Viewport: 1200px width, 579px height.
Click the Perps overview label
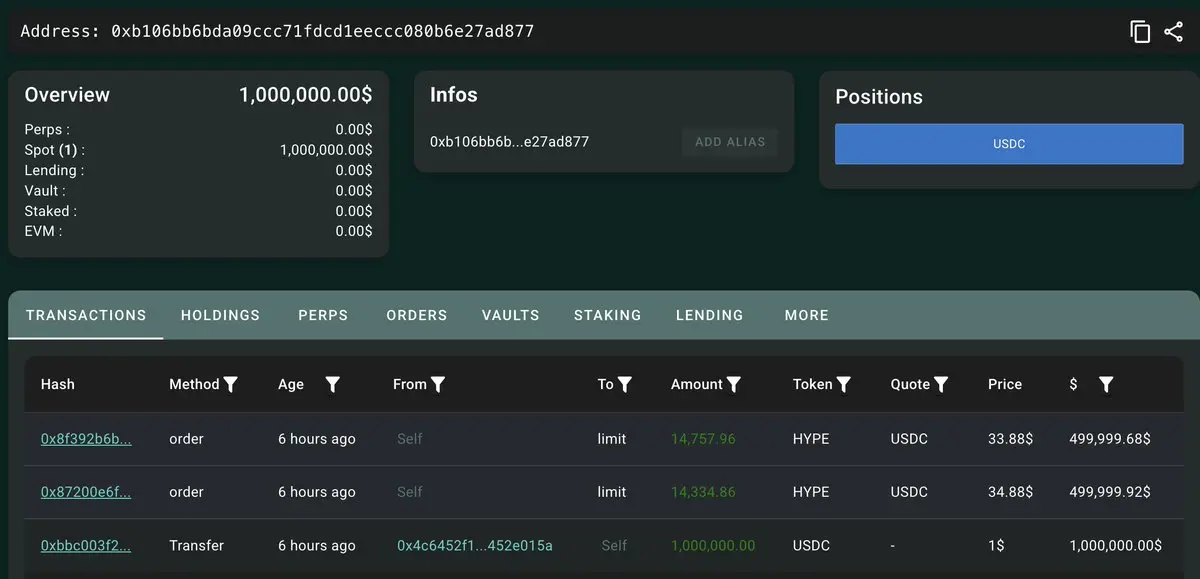(x=47, y=129)
